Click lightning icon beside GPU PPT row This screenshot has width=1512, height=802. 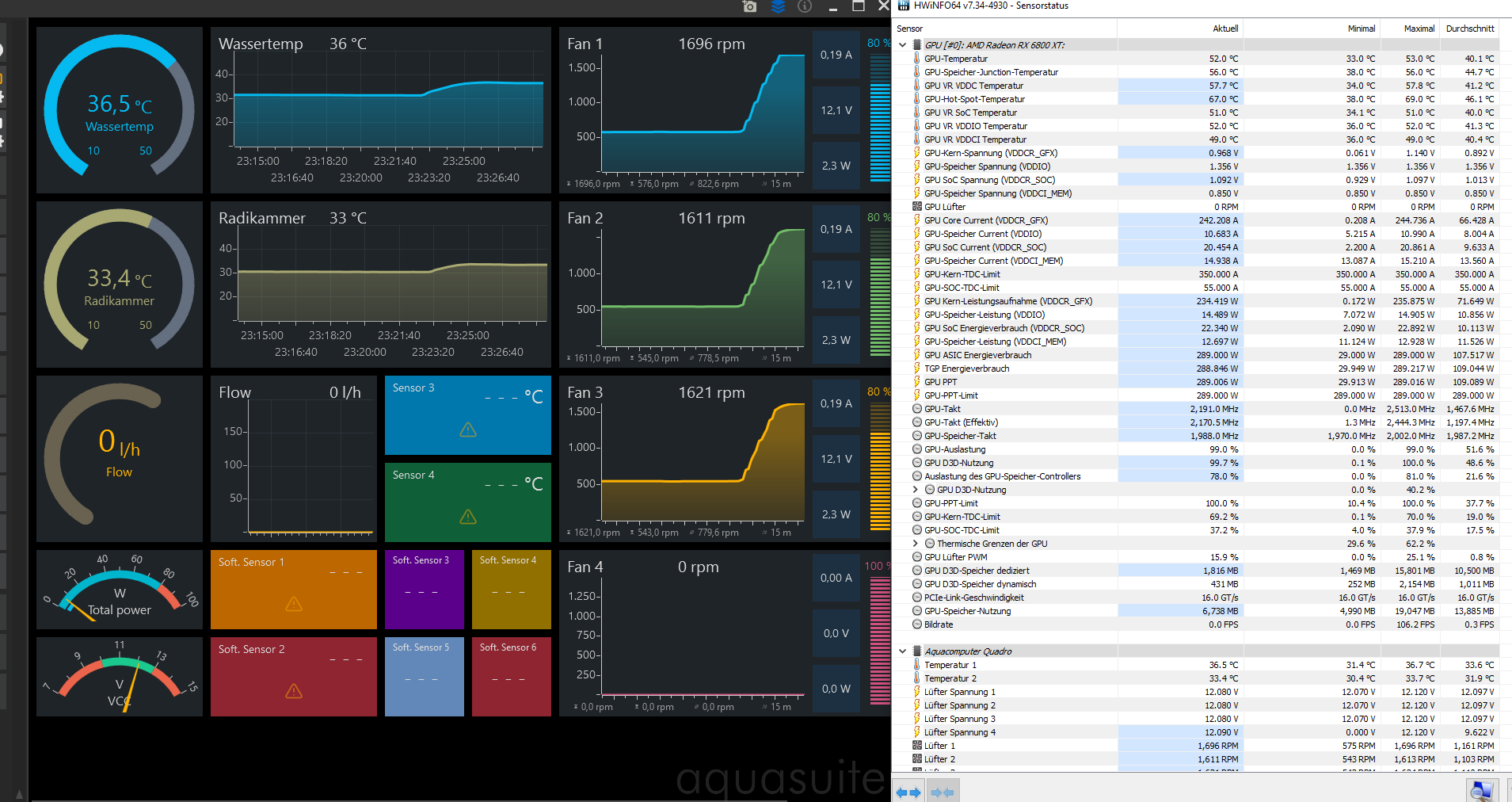[x=917, y=382]
